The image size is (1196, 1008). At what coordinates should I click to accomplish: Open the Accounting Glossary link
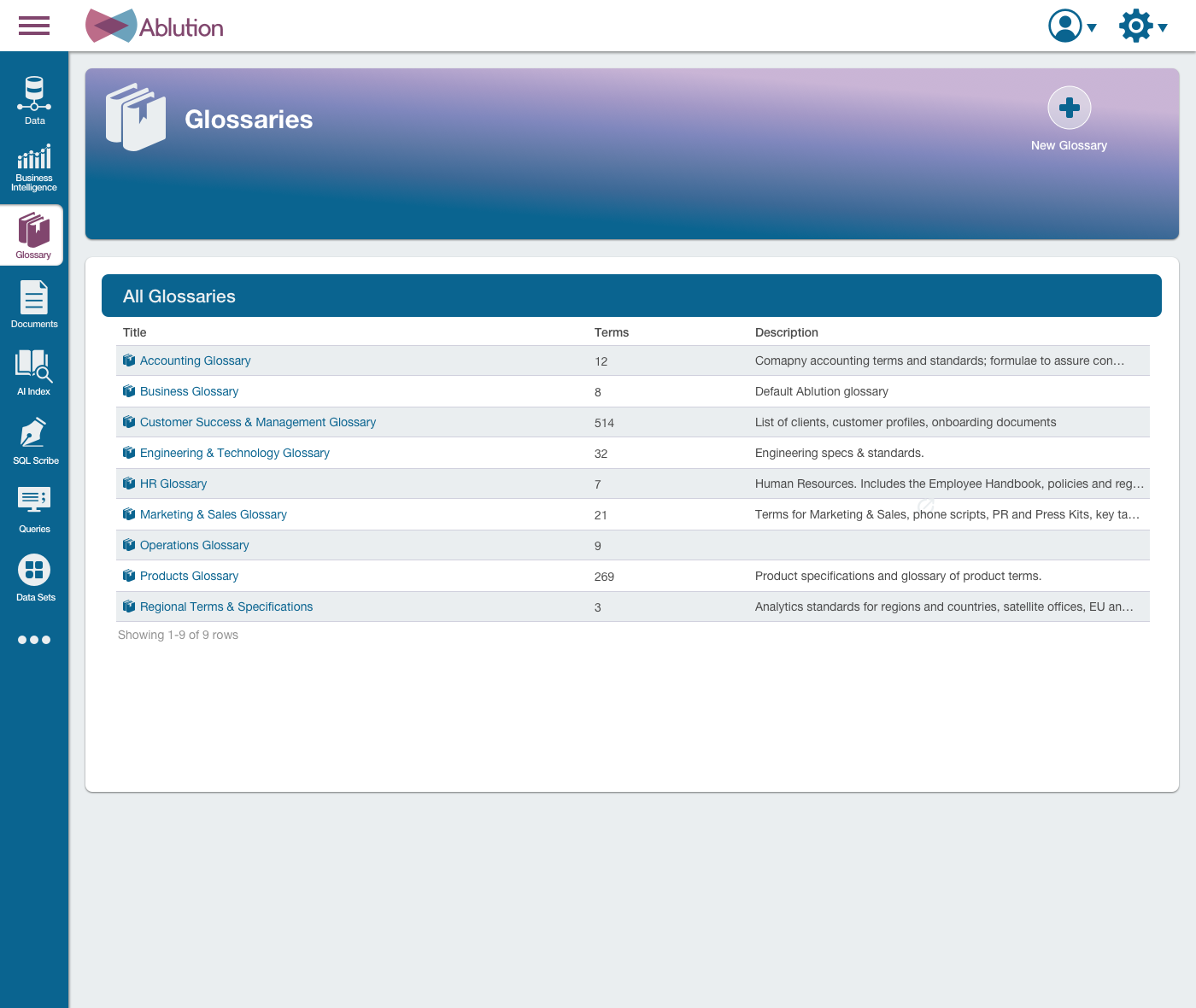point(195,360)
